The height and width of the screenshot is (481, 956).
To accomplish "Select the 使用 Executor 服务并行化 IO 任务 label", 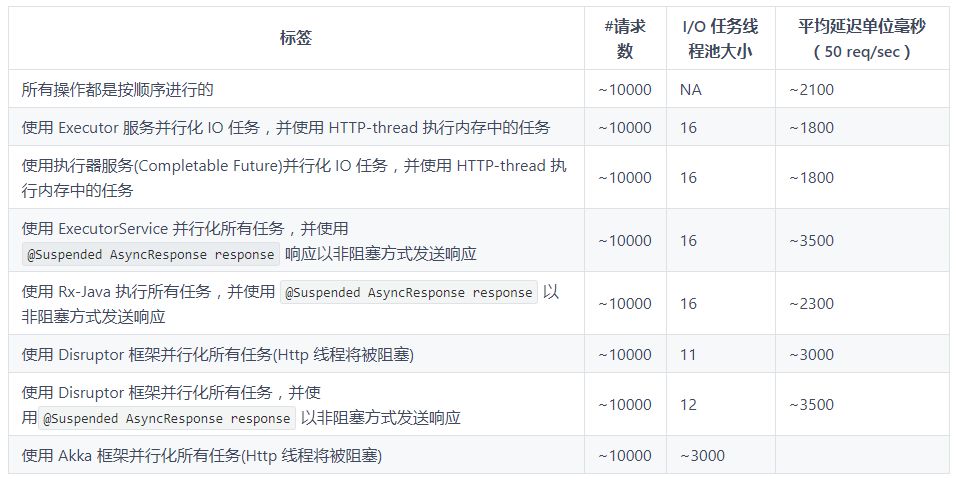I will 286,127.
